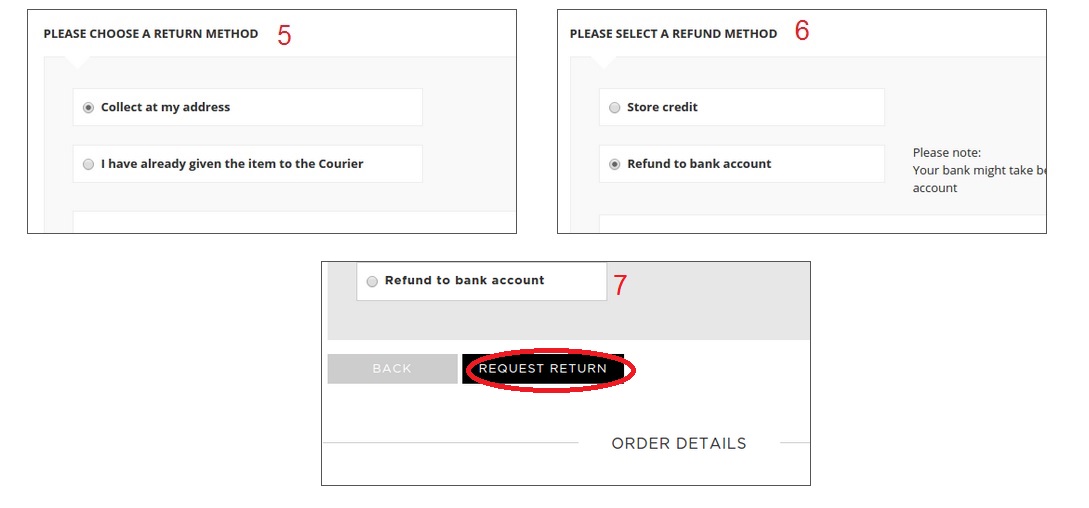The height and width of the screenshot is (508, 1089).
Task: Click the "Please select a refund method" heading
Action: pos(673,34)
